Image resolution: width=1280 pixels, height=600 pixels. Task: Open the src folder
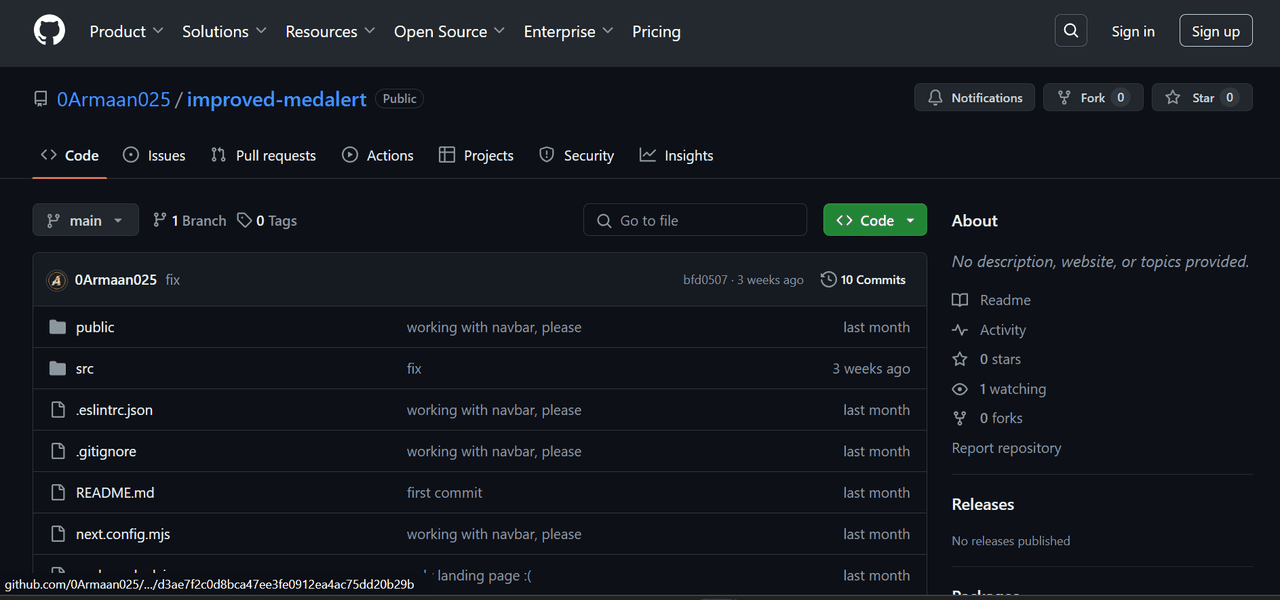85,369
